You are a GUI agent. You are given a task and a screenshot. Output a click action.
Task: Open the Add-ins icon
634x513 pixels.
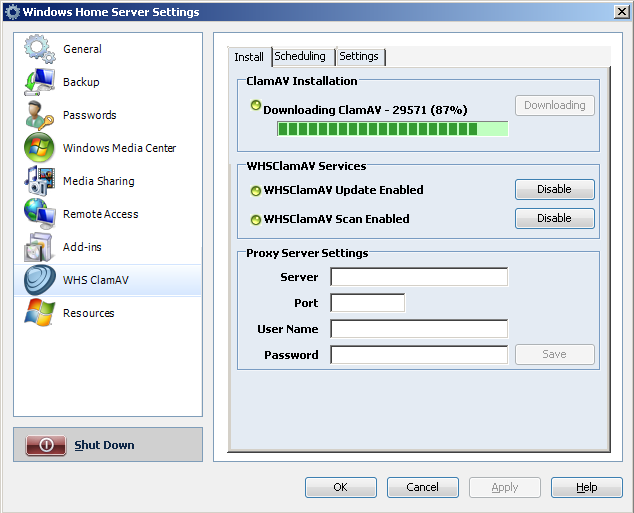pos(39,247)
